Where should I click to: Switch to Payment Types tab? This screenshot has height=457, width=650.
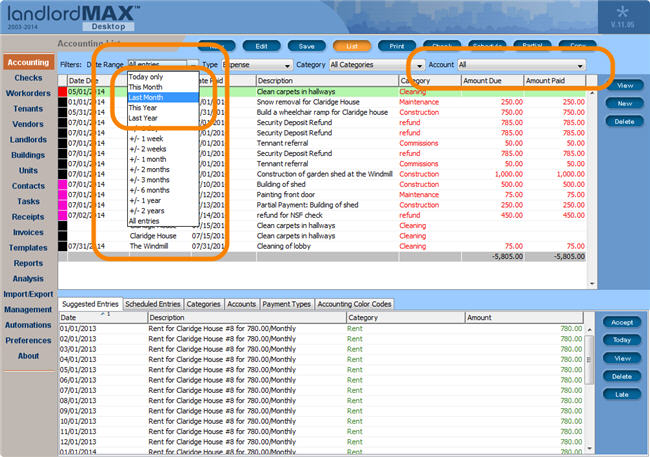tap(286, 304)
